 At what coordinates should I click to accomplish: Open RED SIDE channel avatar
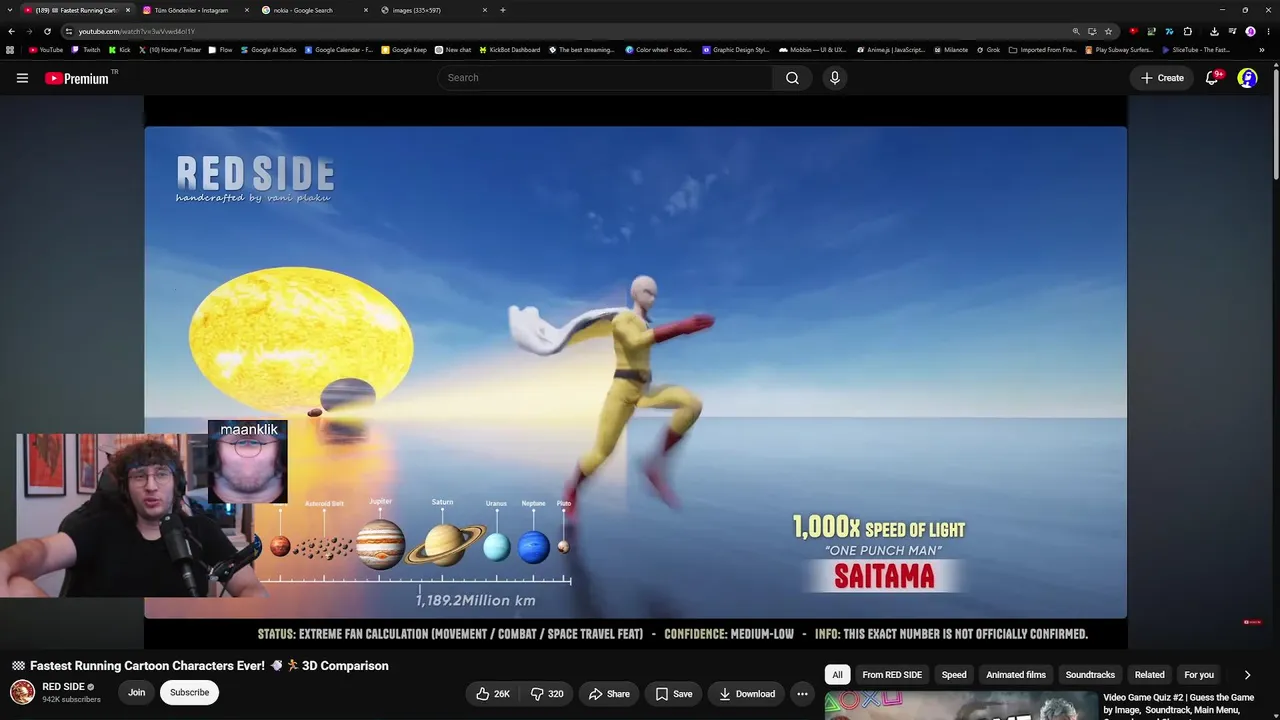tap(22, 692)
